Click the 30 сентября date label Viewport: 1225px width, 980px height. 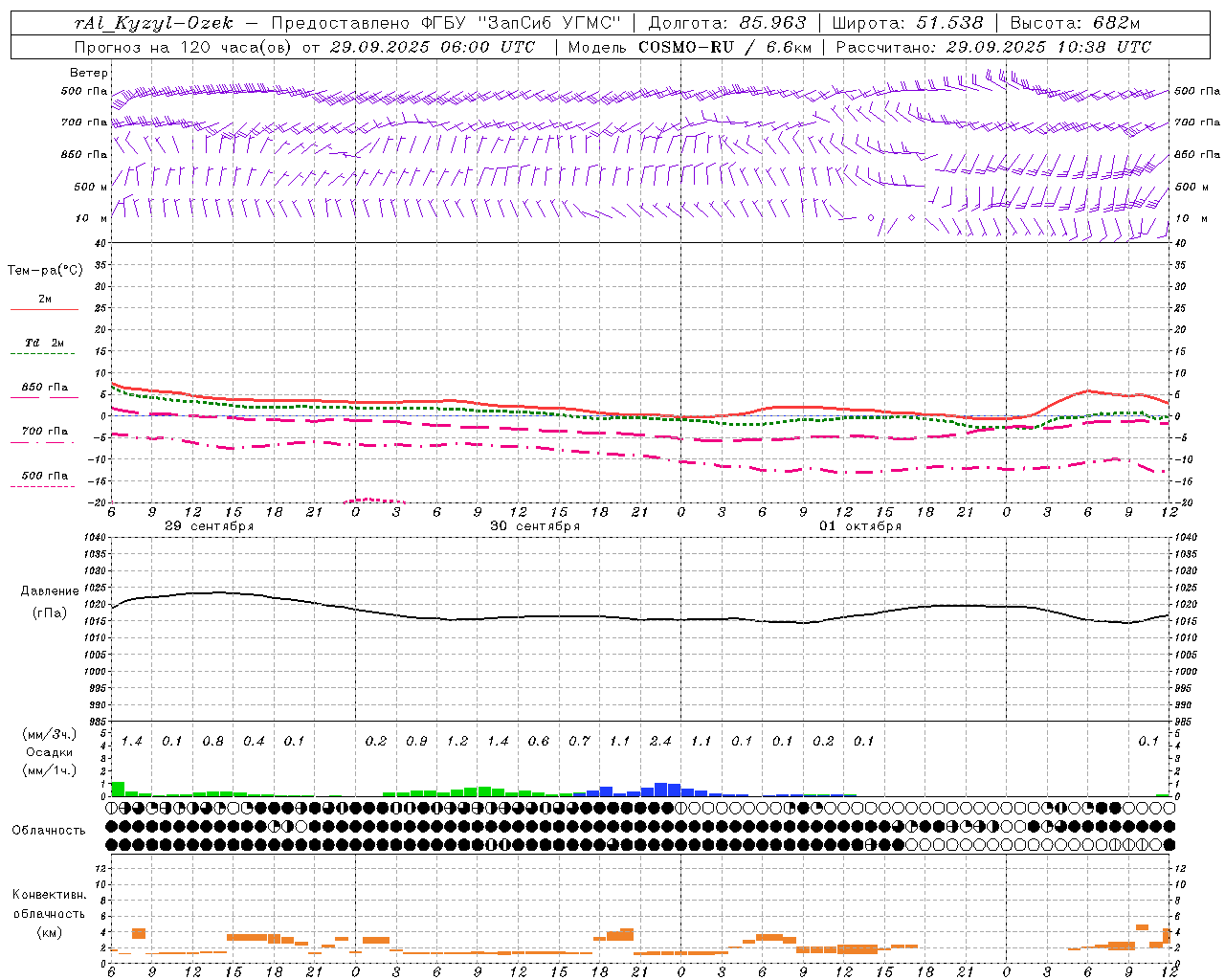[x=535, y=526]
